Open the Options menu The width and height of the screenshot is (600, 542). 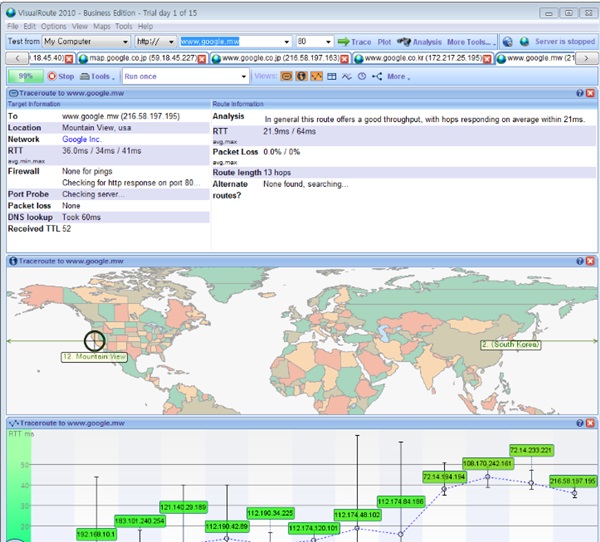point(54,26)
